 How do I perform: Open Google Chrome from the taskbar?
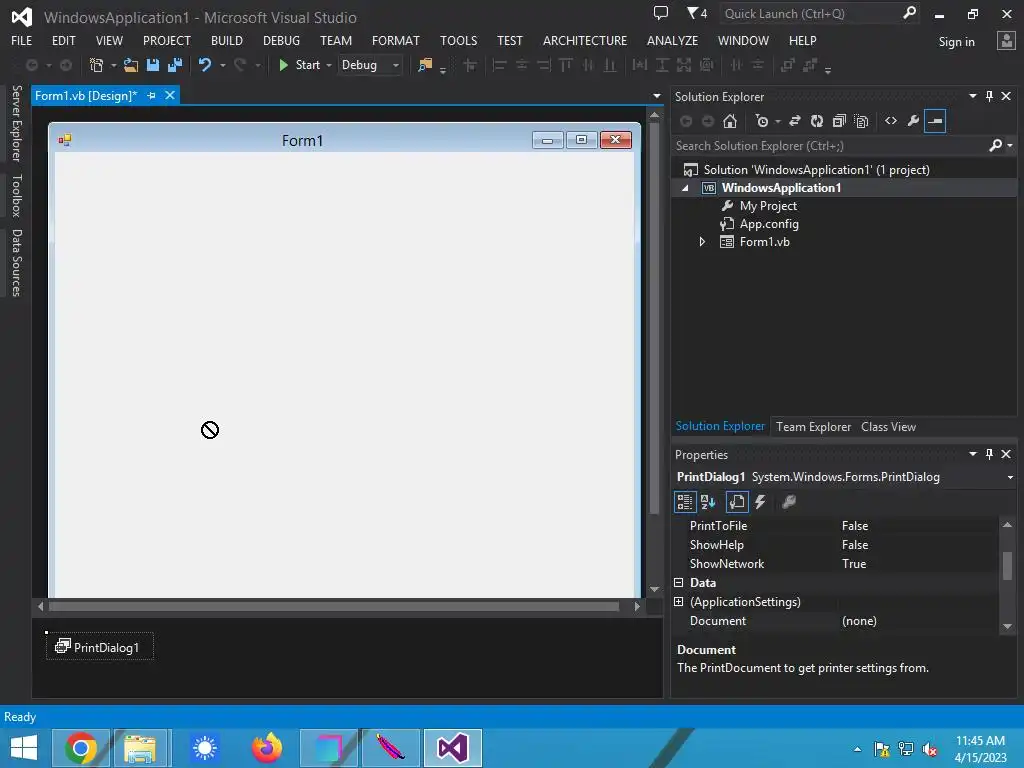[x=81, y=748]
